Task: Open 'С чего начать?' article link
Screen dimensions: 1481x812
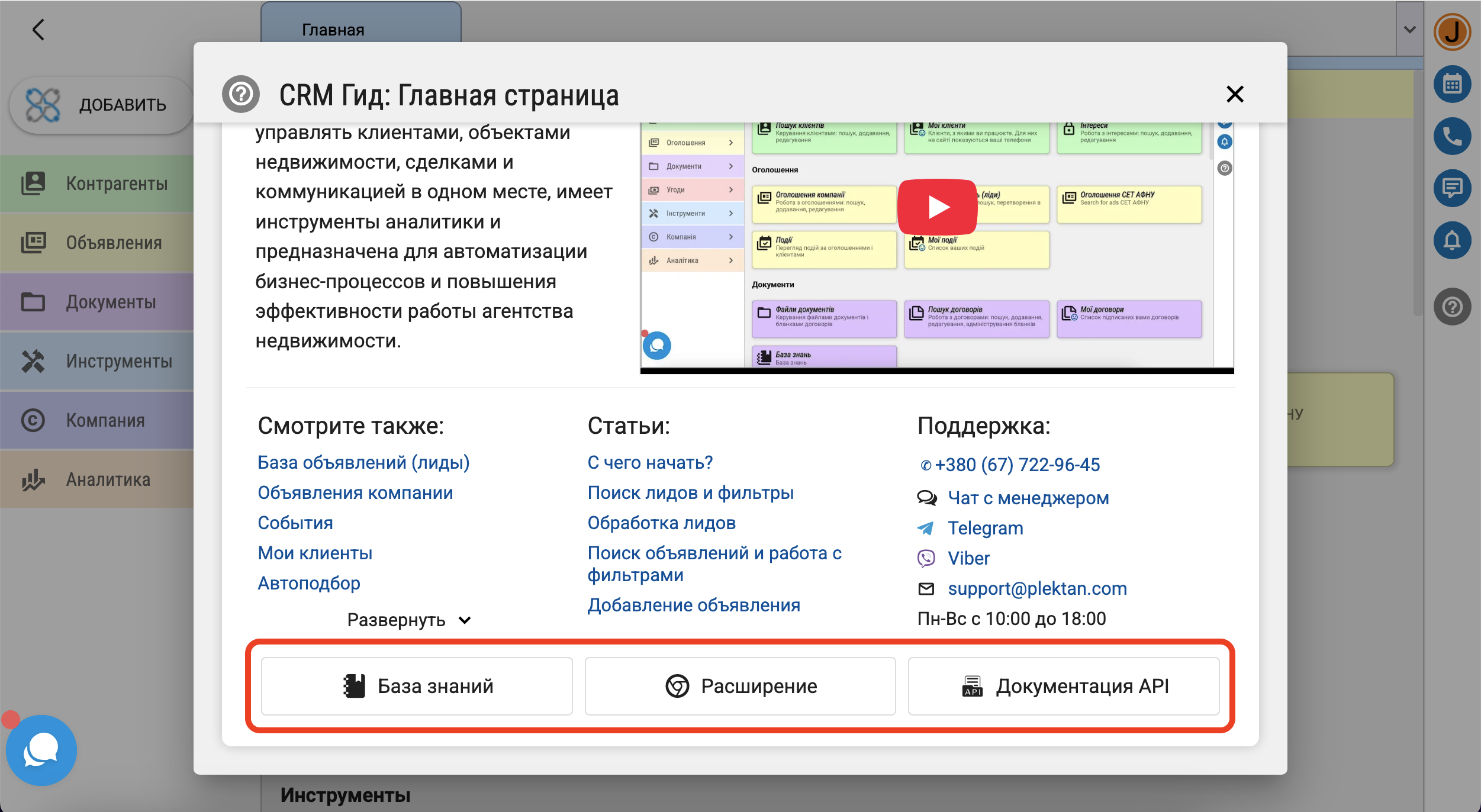Action: coord(649,462)
